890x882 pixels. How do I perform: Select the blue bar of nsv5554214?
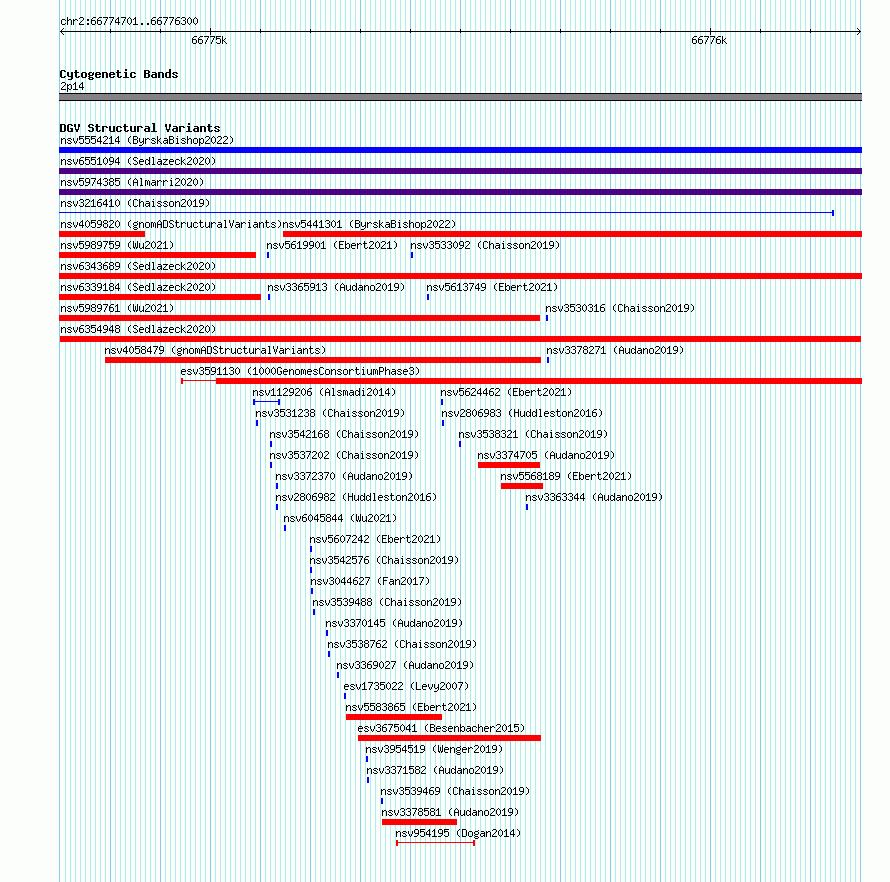(x=460, y=150)
